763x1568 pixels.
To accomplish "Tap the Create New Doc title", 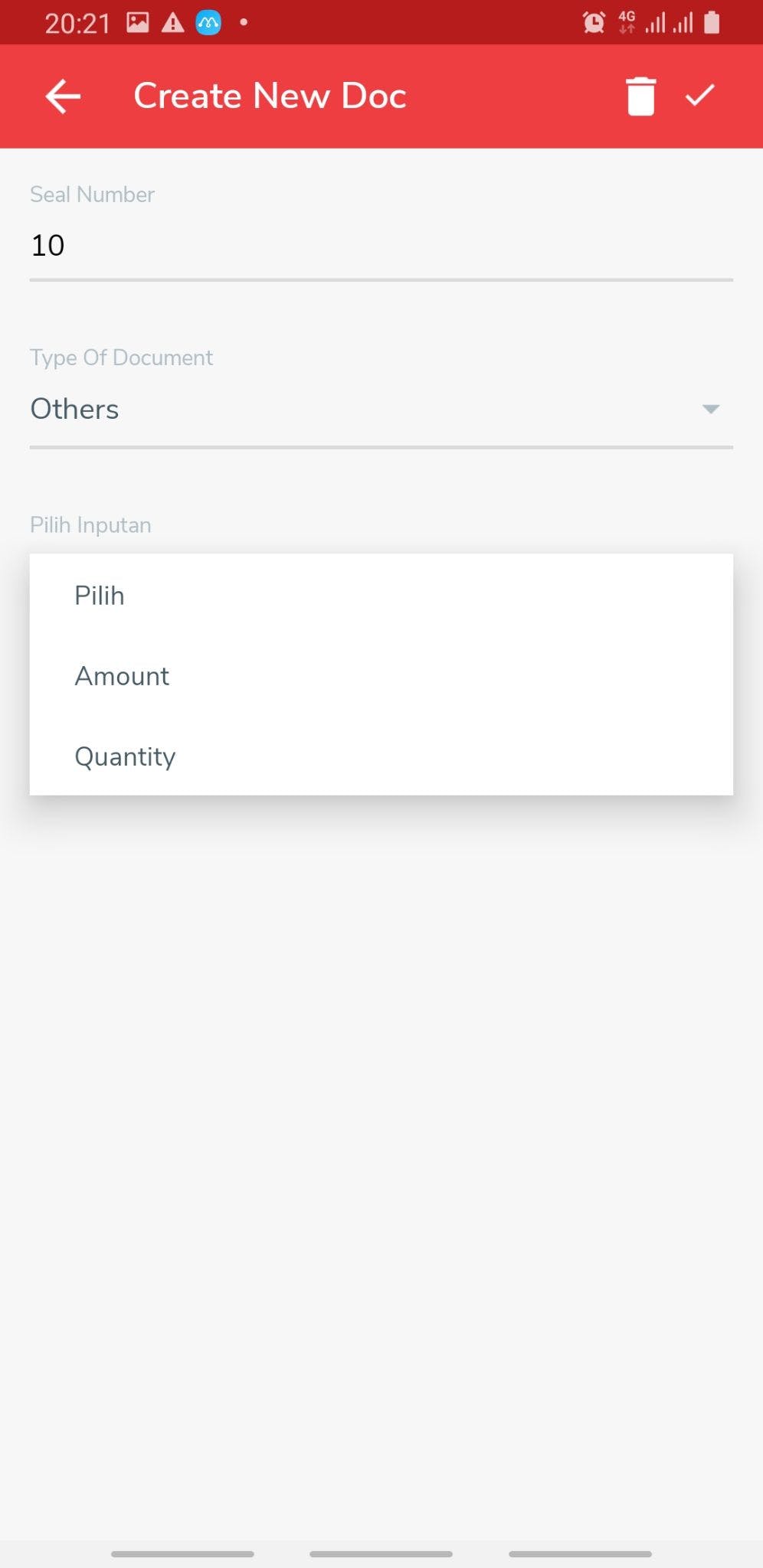I will [270, 96].
